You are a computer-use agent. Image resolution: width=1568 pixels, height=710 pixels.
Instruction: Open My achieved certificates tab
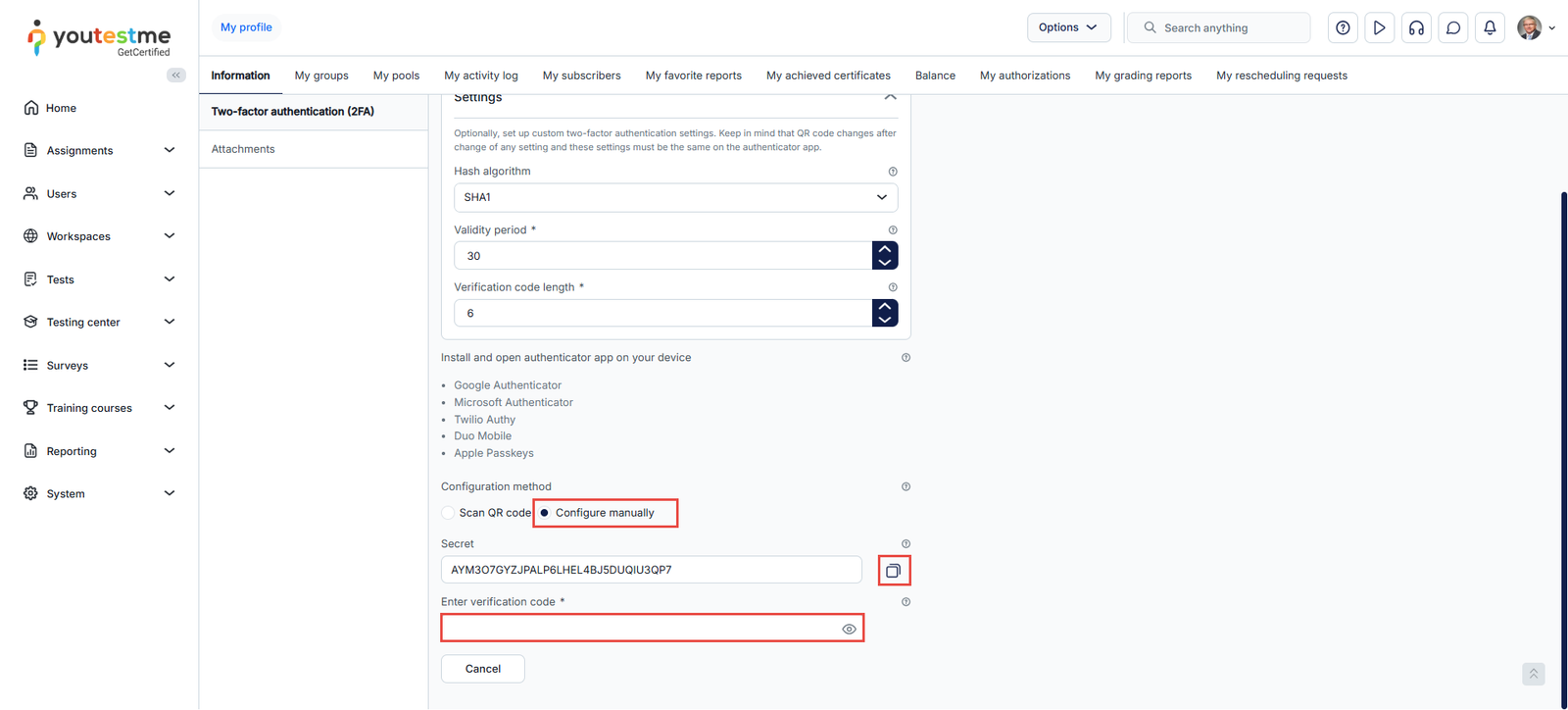pos(828,76)
